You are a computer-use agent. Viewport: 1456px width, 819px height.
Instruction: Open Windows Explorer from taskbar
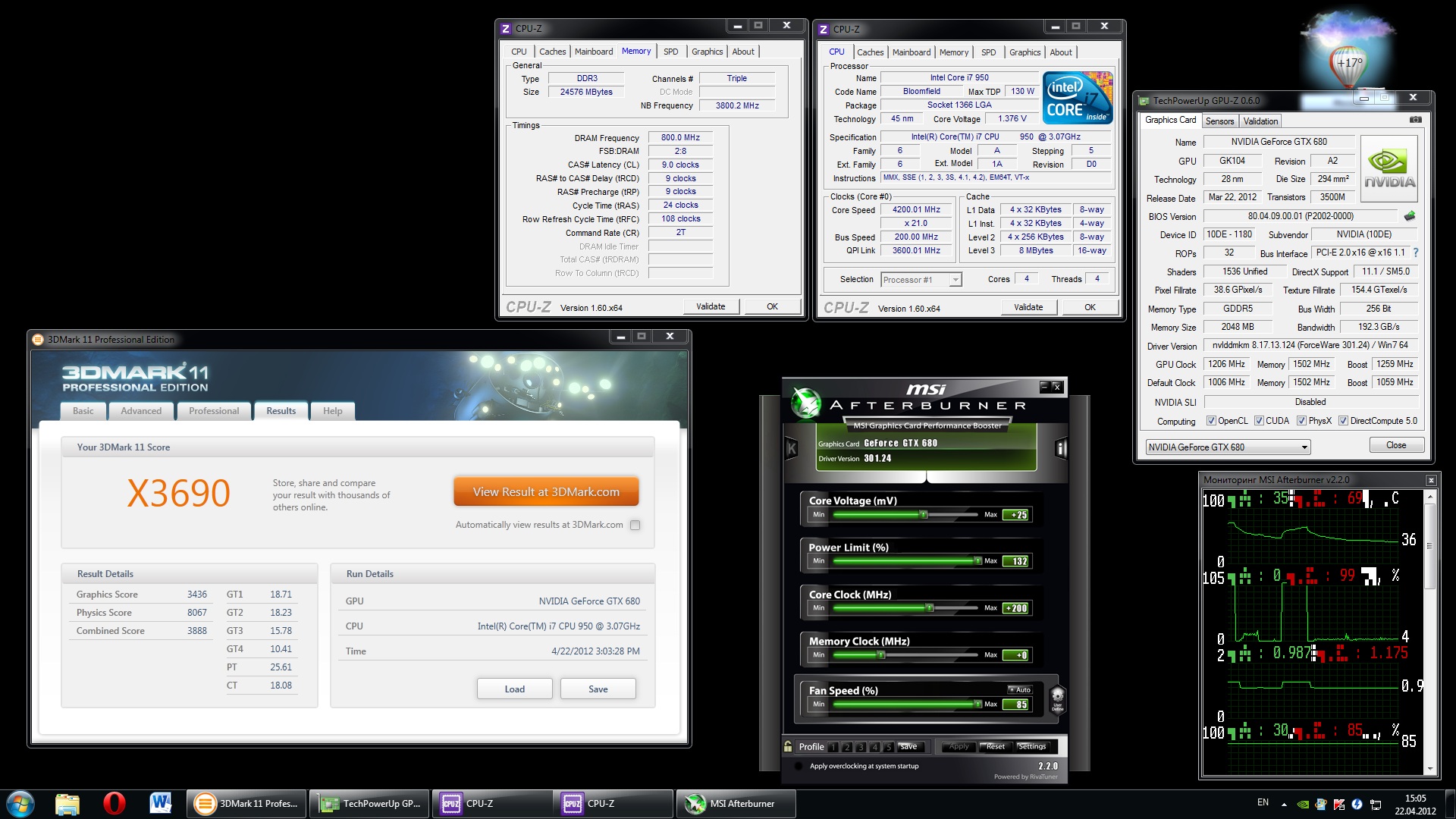point(67,804)
